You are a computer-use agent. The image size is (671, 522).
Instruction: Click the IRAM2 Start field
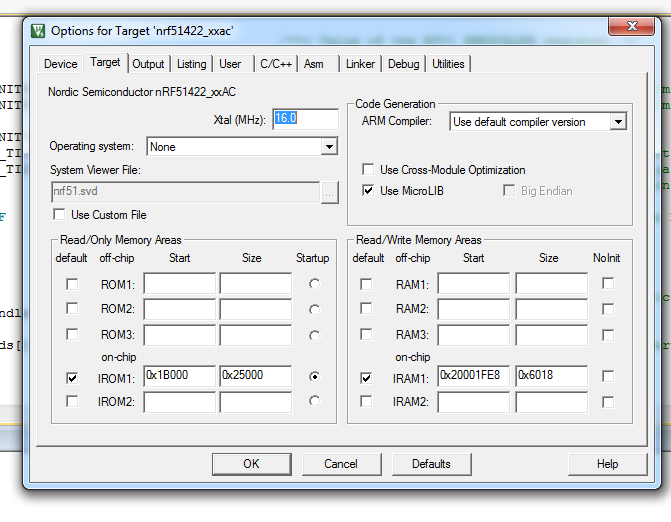[474, 403]
